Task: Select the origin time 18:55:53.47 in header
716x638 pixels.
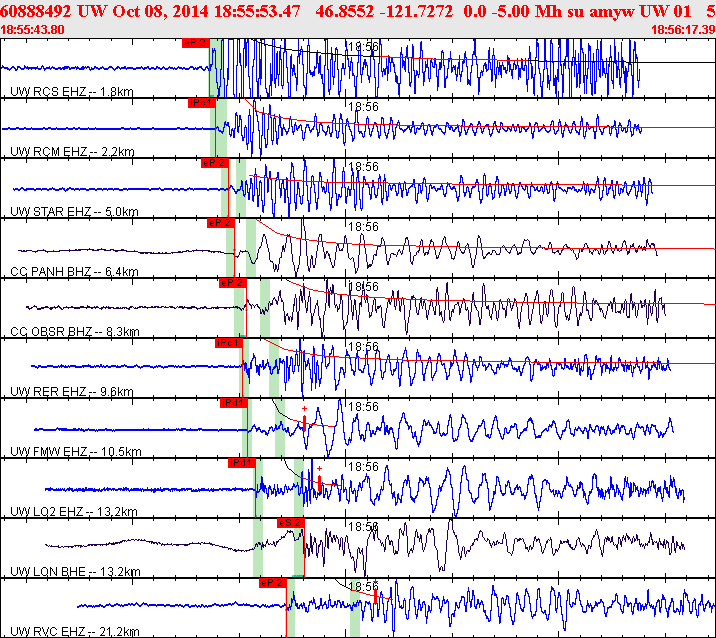Action: coord(257,11)
